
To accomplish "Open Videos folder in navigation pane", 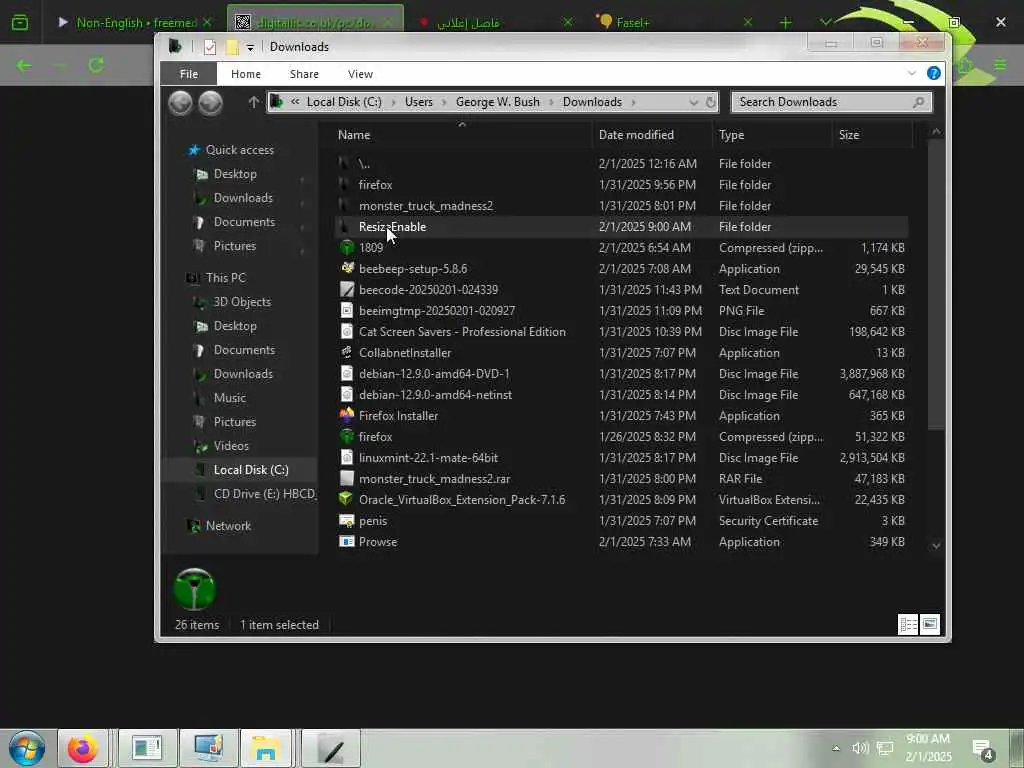I will 231,446.
